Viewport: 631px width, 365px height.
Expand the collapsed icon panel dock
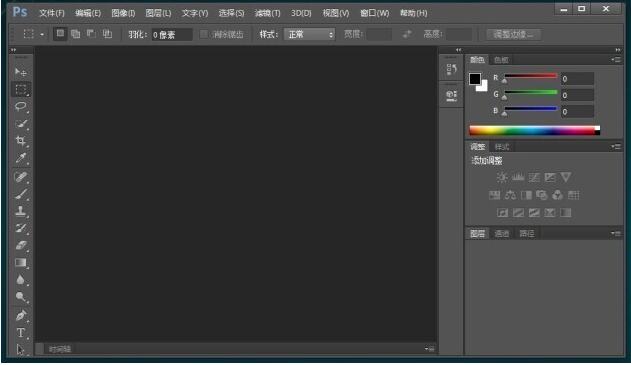coord(458,49)
